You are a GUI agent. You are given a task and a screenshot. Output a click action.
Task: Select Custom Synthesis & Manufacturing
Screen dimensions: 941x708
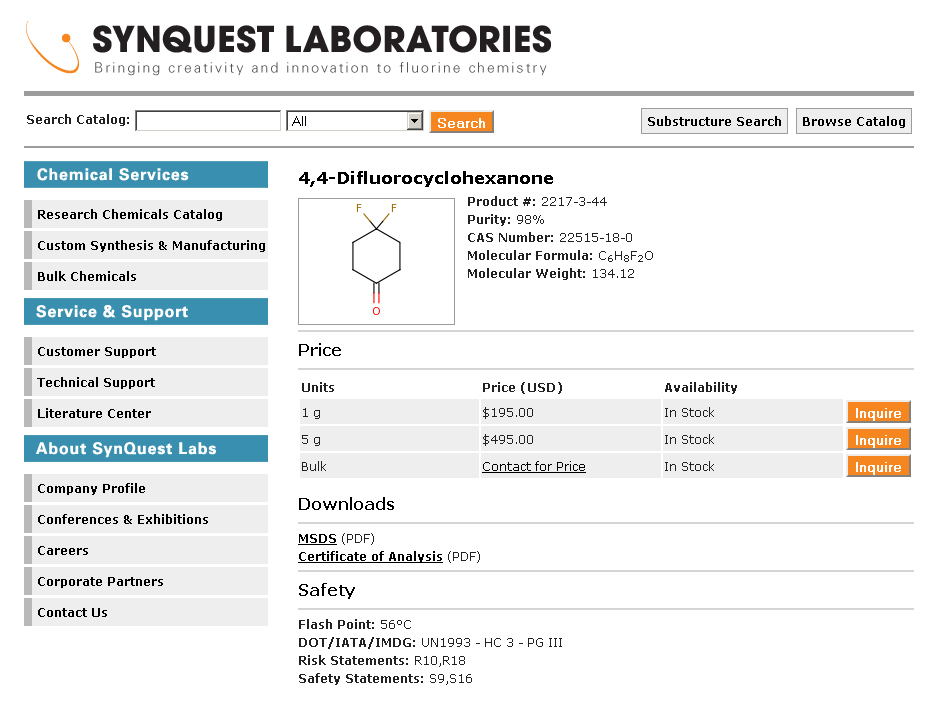pos(151,245)
